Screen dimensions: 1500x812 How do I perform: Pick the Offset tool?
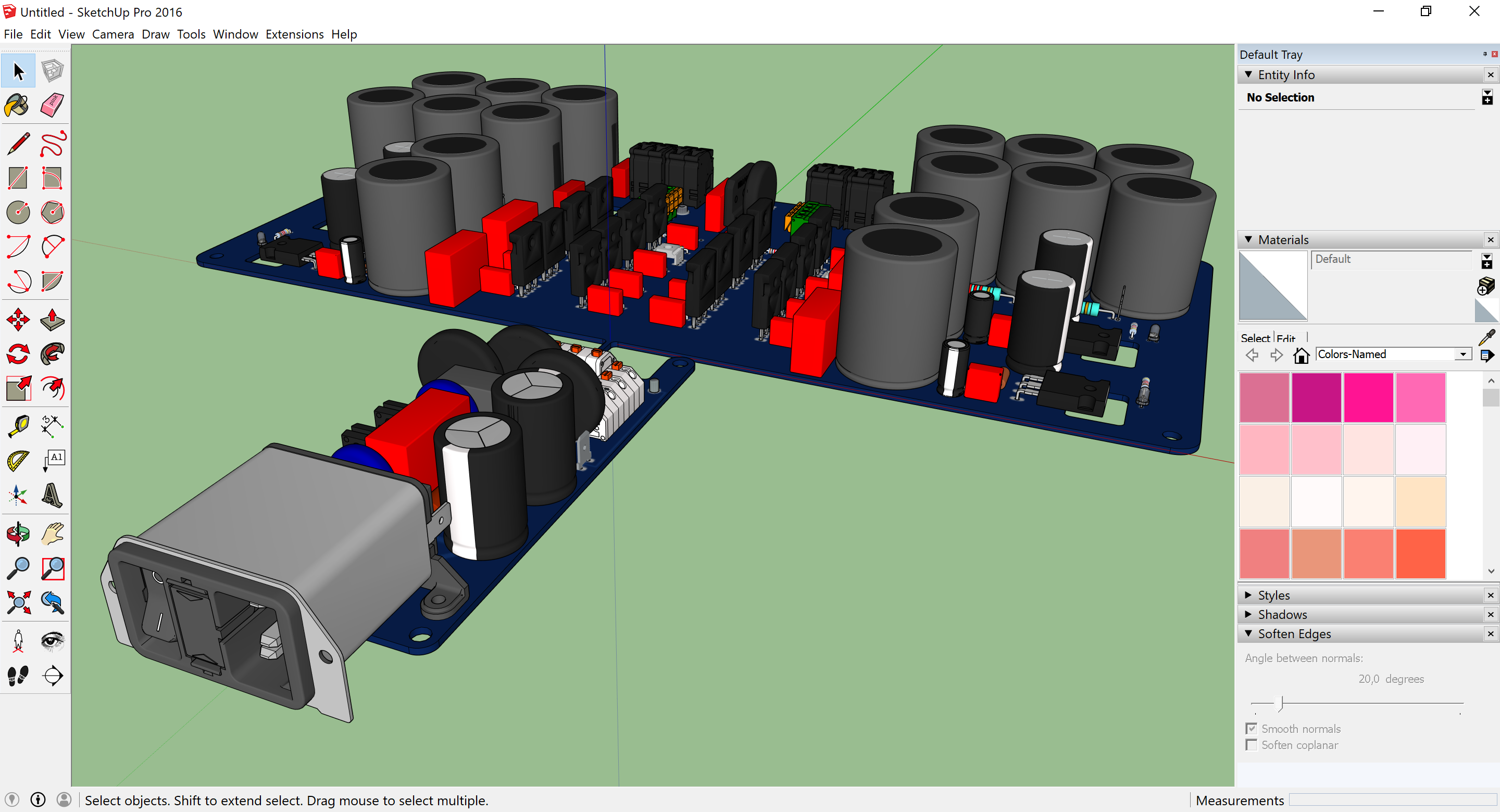click(x=53, y=388)
